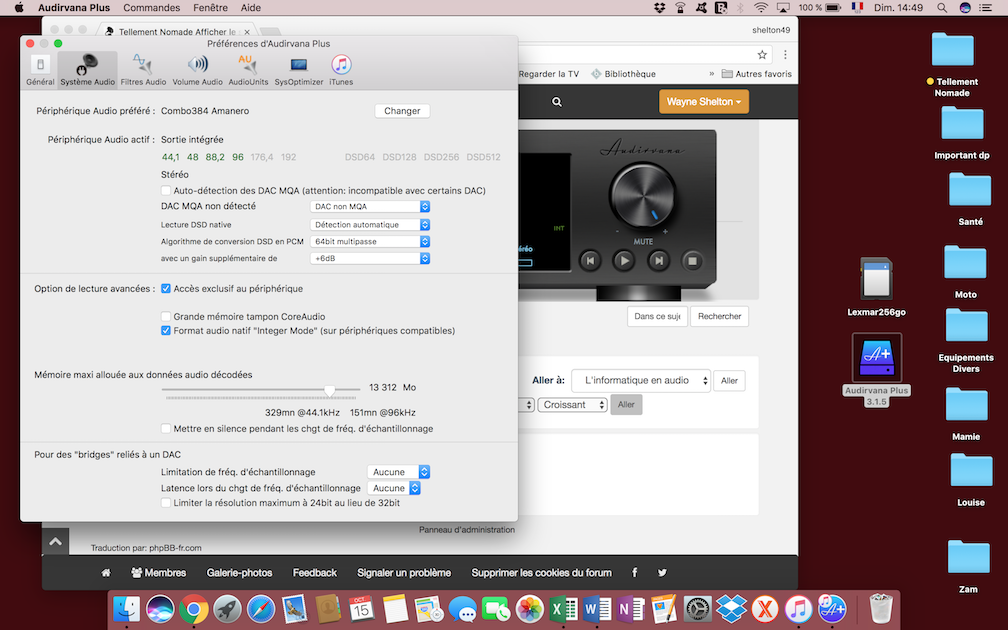This screenshot has width=1008, height=630.
Task: Expand the Wayne Shelton user menu
Action: point(704,102)
